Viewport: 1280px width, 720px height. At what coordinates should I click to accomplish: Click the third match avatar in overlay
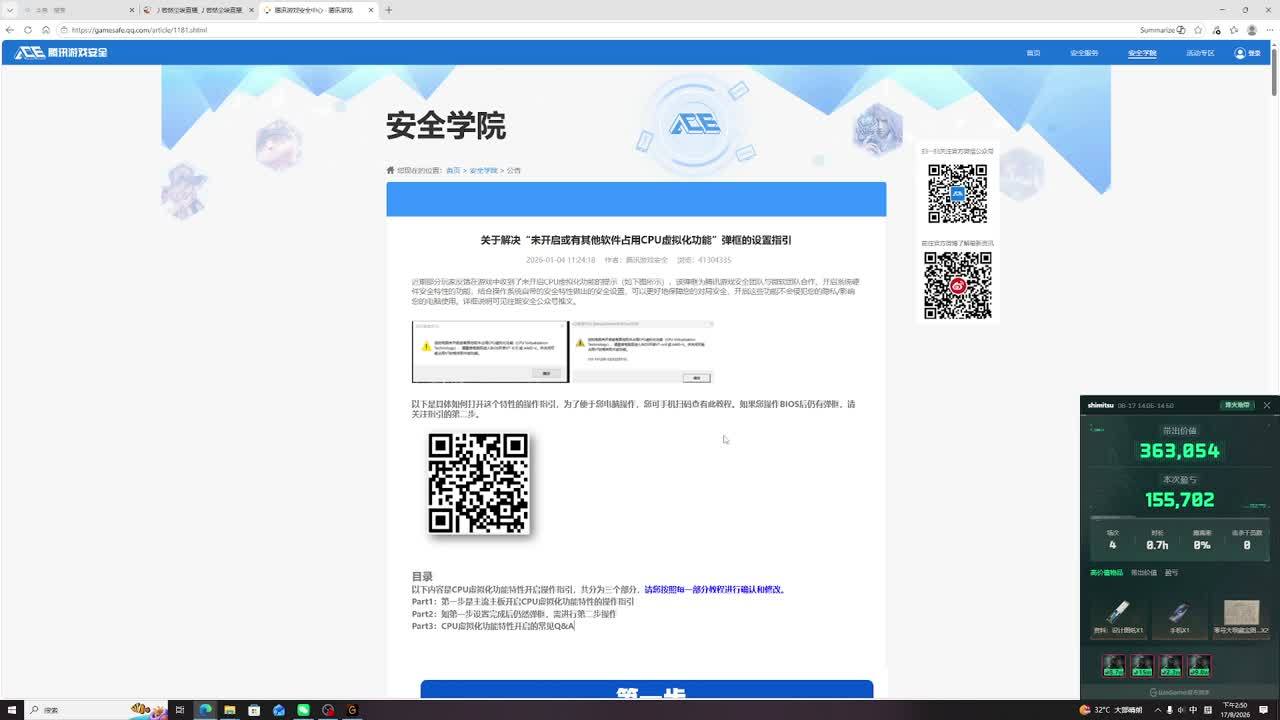tap(1171, 665)
